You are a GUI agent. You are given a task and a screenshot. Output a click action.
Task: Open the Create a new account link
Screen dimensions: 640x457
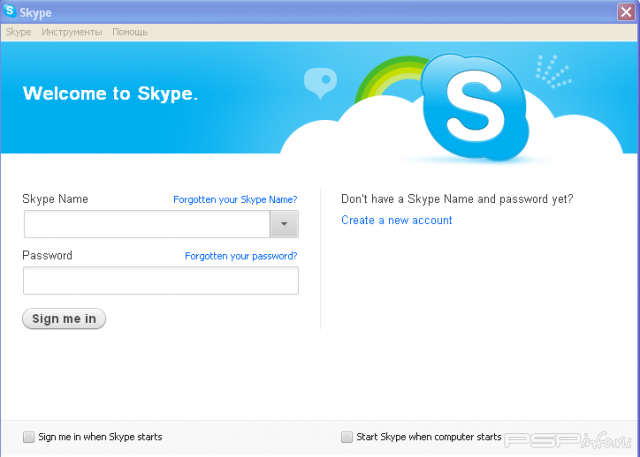pyautogui.click(x=396, y=220)
